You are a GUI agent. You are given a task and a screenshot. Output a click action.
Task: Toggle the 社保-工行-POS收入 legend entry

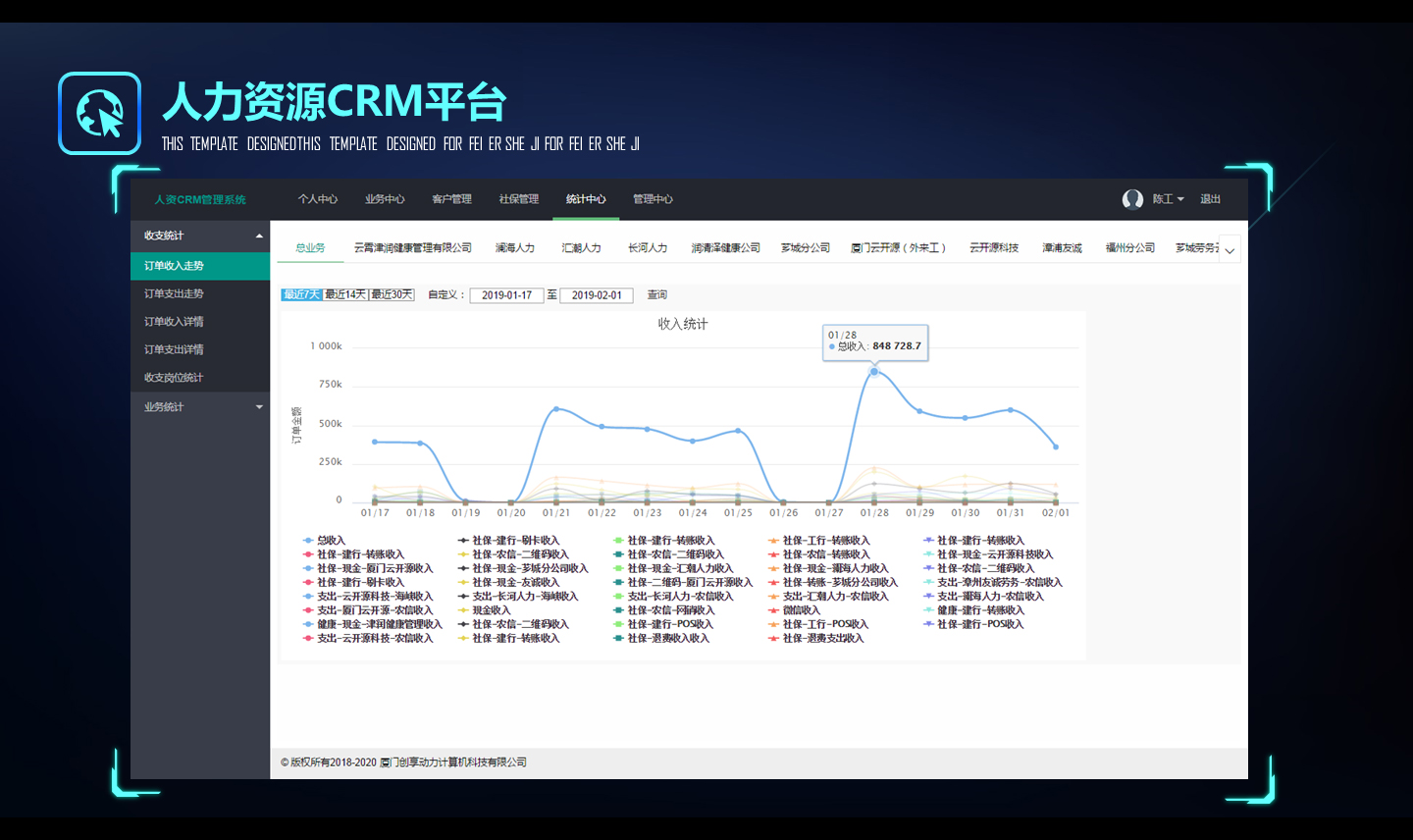point(818,624)
